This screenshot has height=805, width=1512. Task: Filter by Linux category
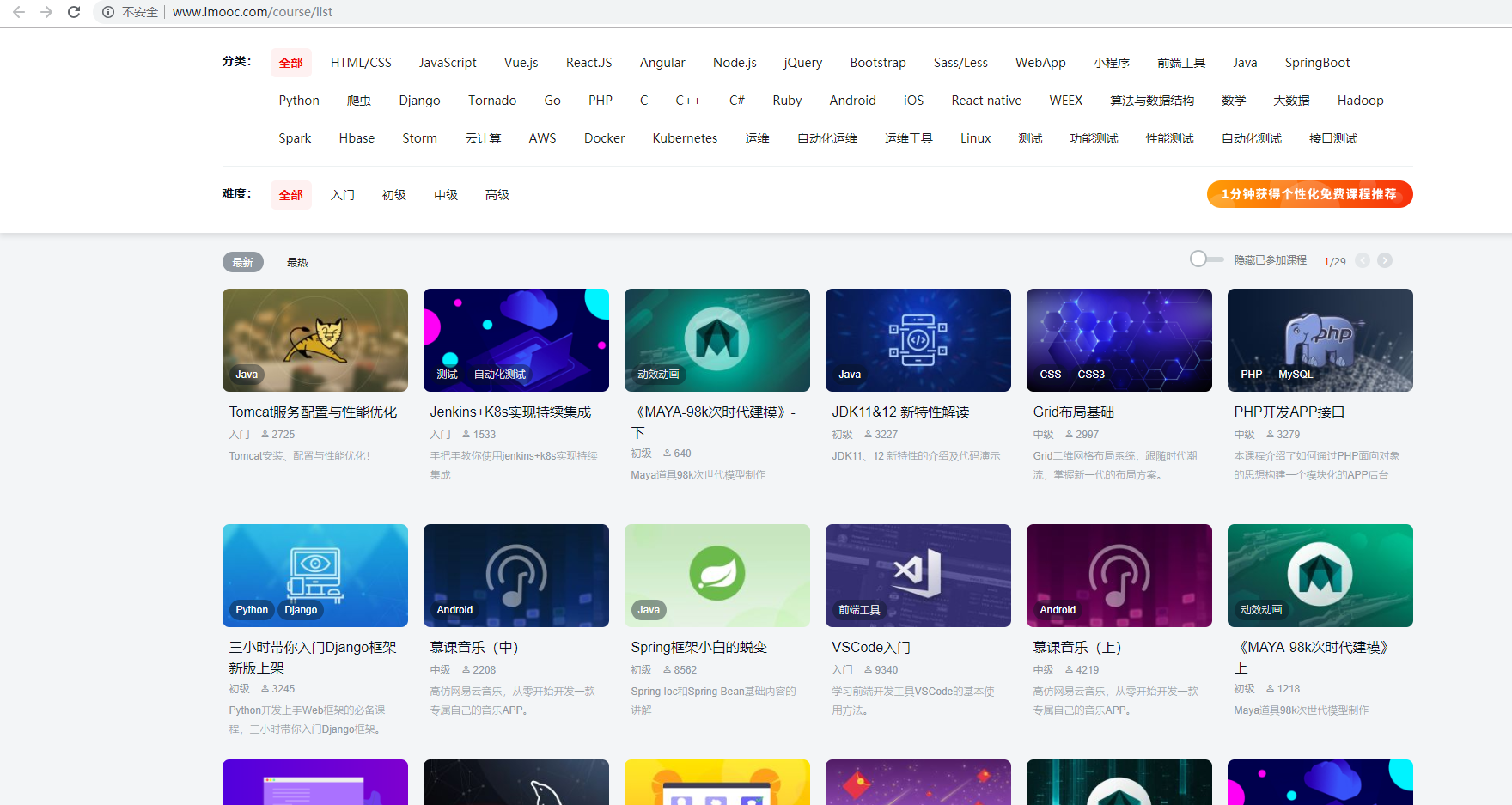click(976, 138)
